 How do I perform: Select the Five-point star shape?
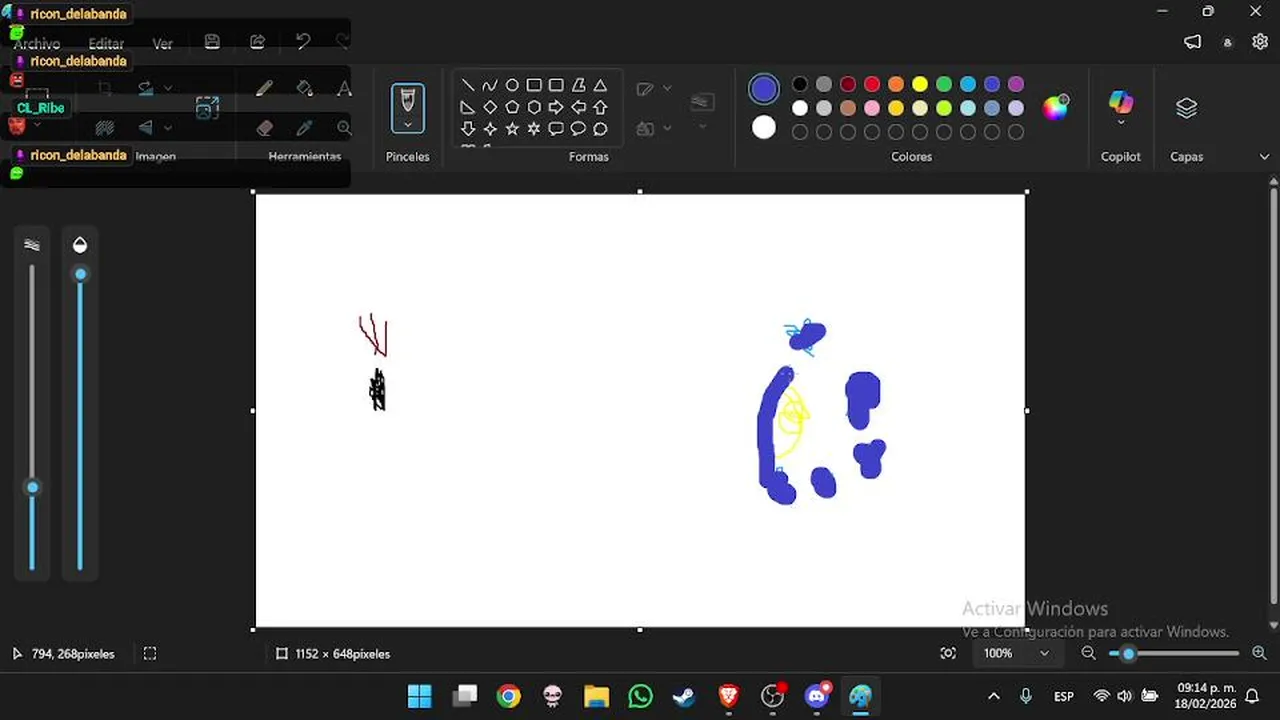tap(512, 129)
